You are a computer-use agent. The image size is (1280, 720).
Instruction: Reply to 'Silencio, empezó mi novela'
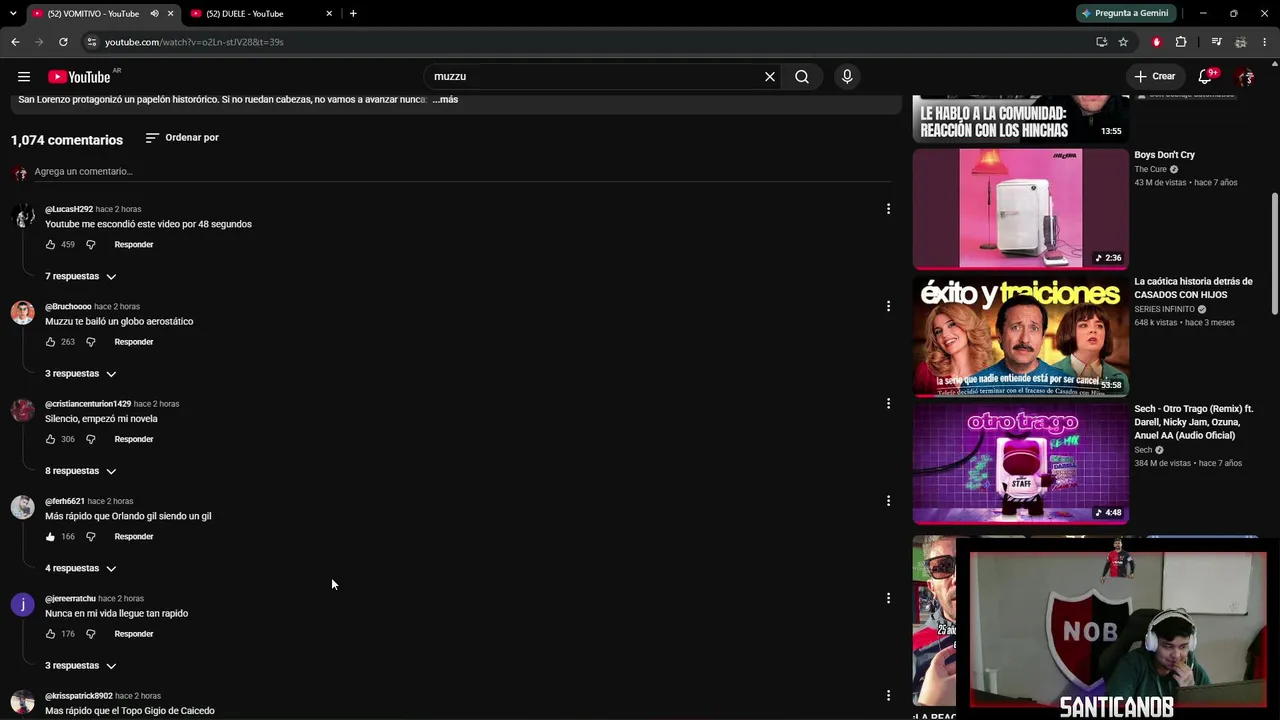(134, 439)
